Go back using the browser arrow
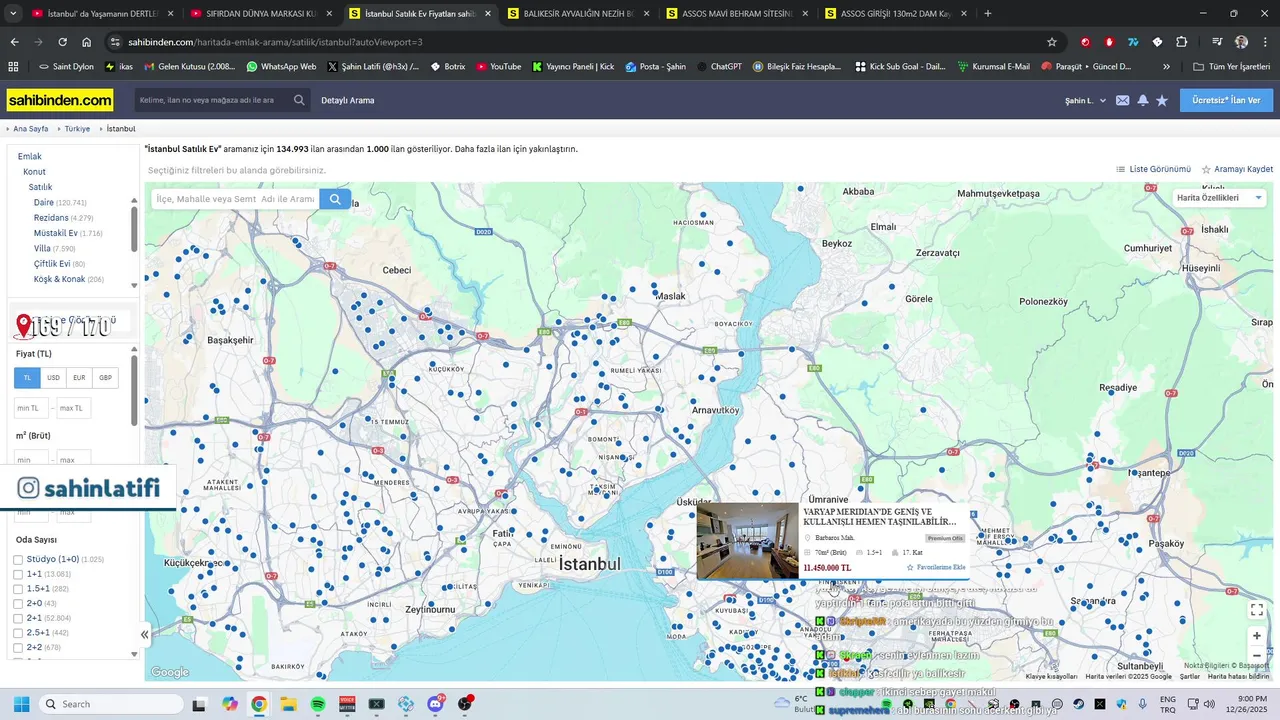 (x=14, y=42)
